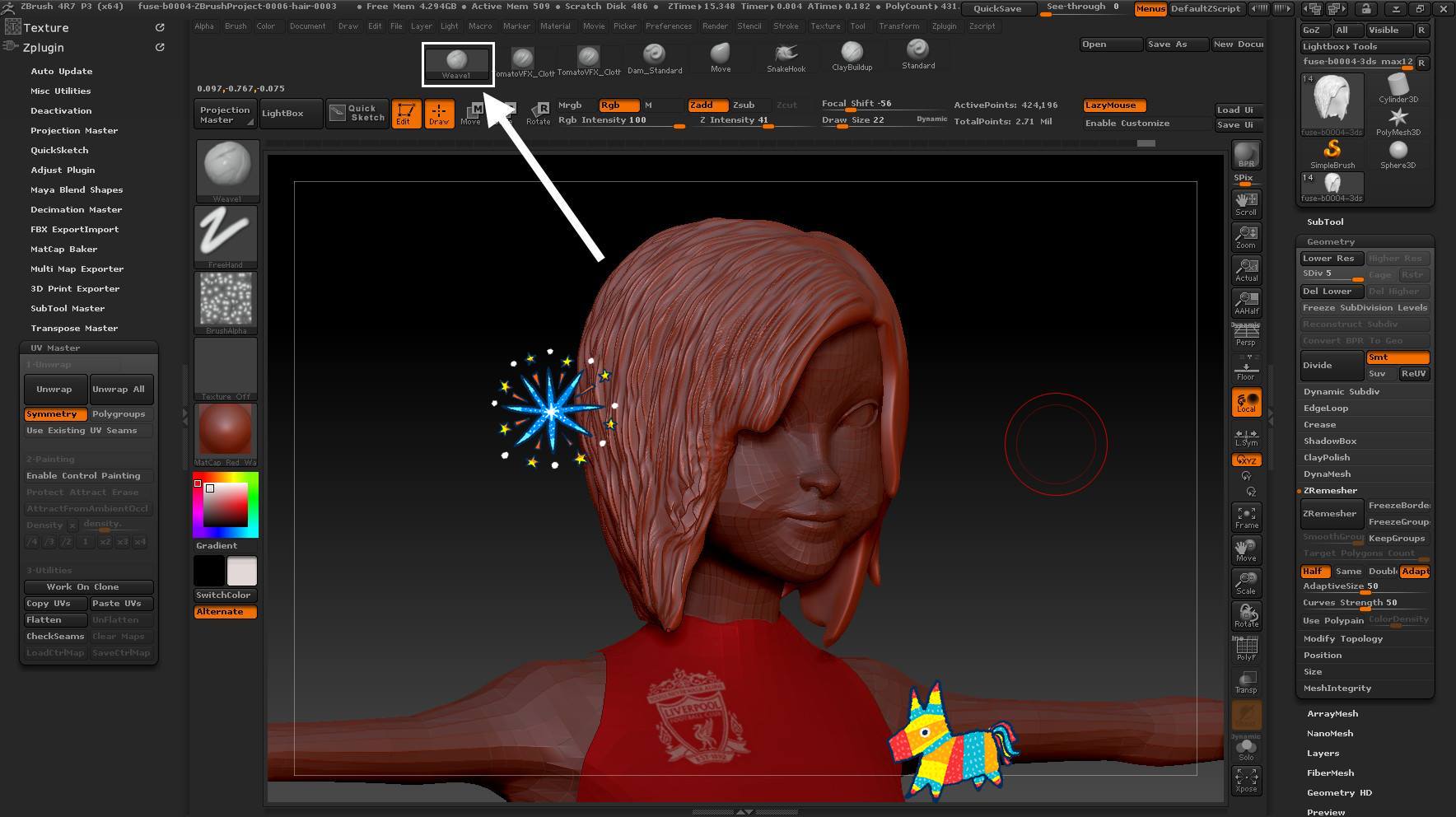Click the Unwrap All button

(x=119, y=390)
